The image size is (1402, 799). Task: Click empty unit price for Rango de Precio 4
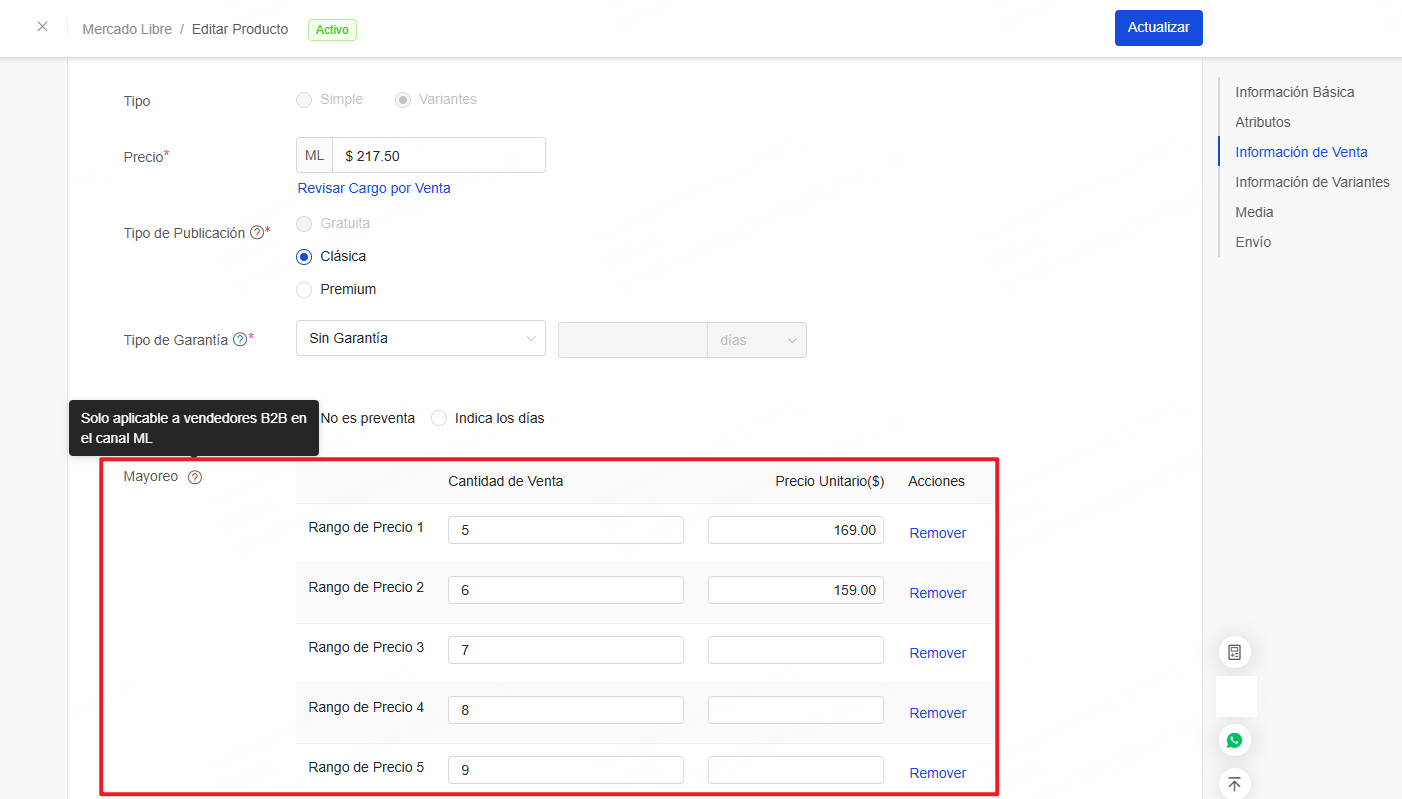(796, 710)
